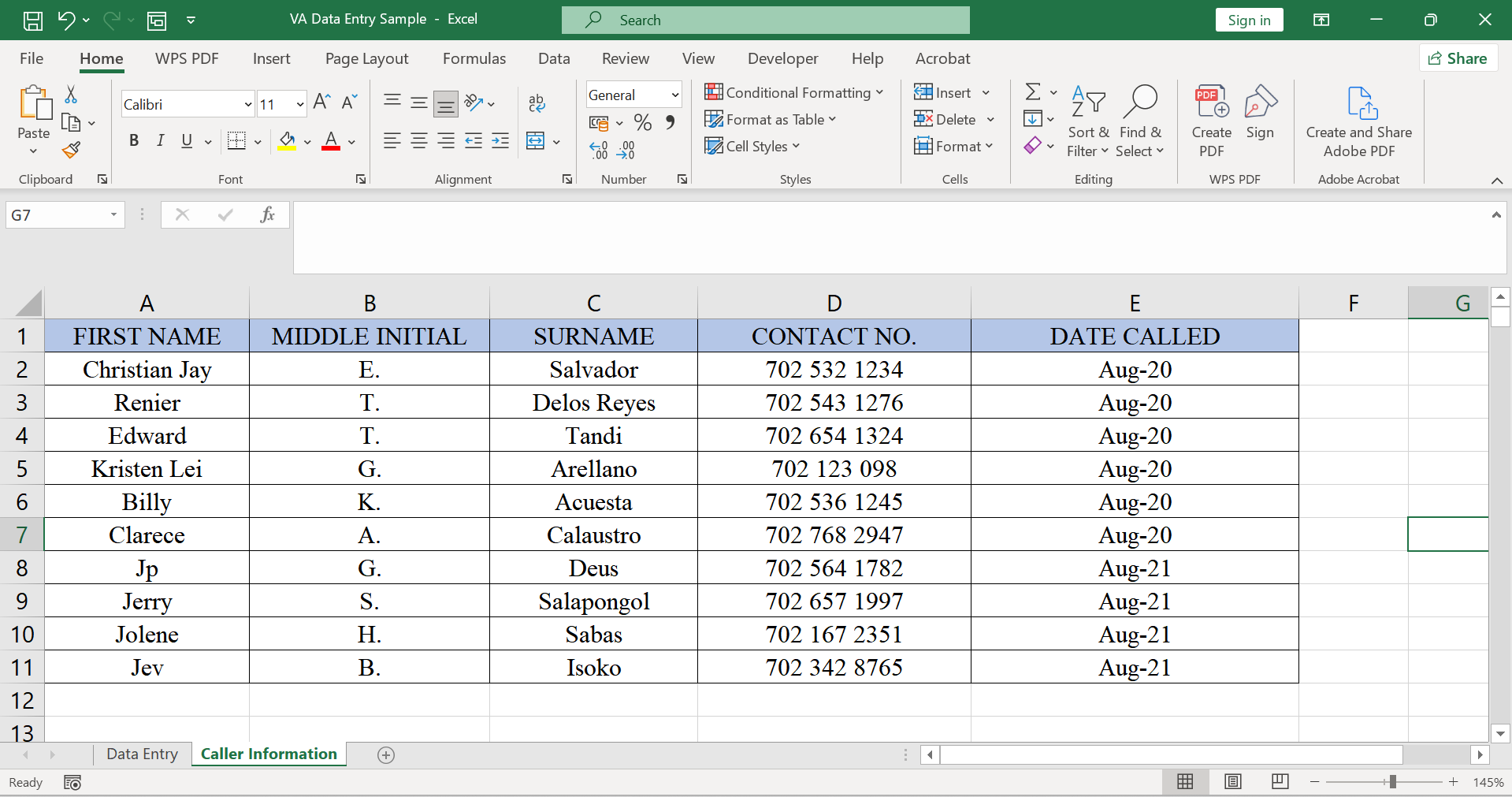
Task: Toggle Italic formatting
Action: [161, 141]
